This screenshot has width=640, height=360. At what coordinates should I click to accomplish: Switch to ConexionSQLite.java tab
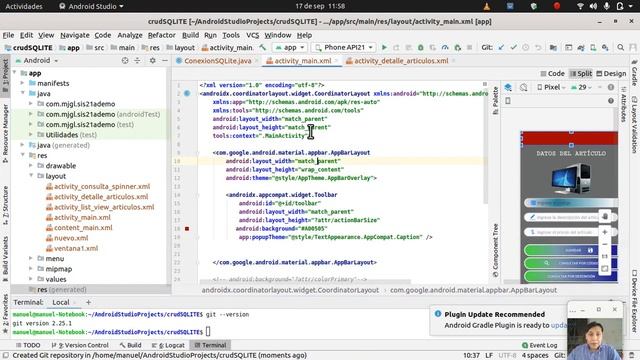coord(217,61)
